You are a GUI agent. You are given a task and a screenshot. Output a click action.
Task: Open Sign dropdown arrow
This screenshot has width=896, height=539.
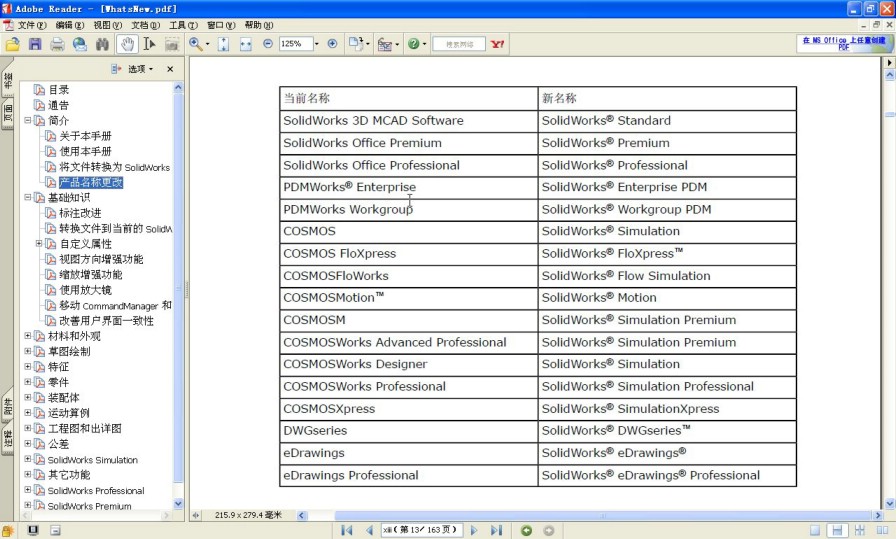397,44
